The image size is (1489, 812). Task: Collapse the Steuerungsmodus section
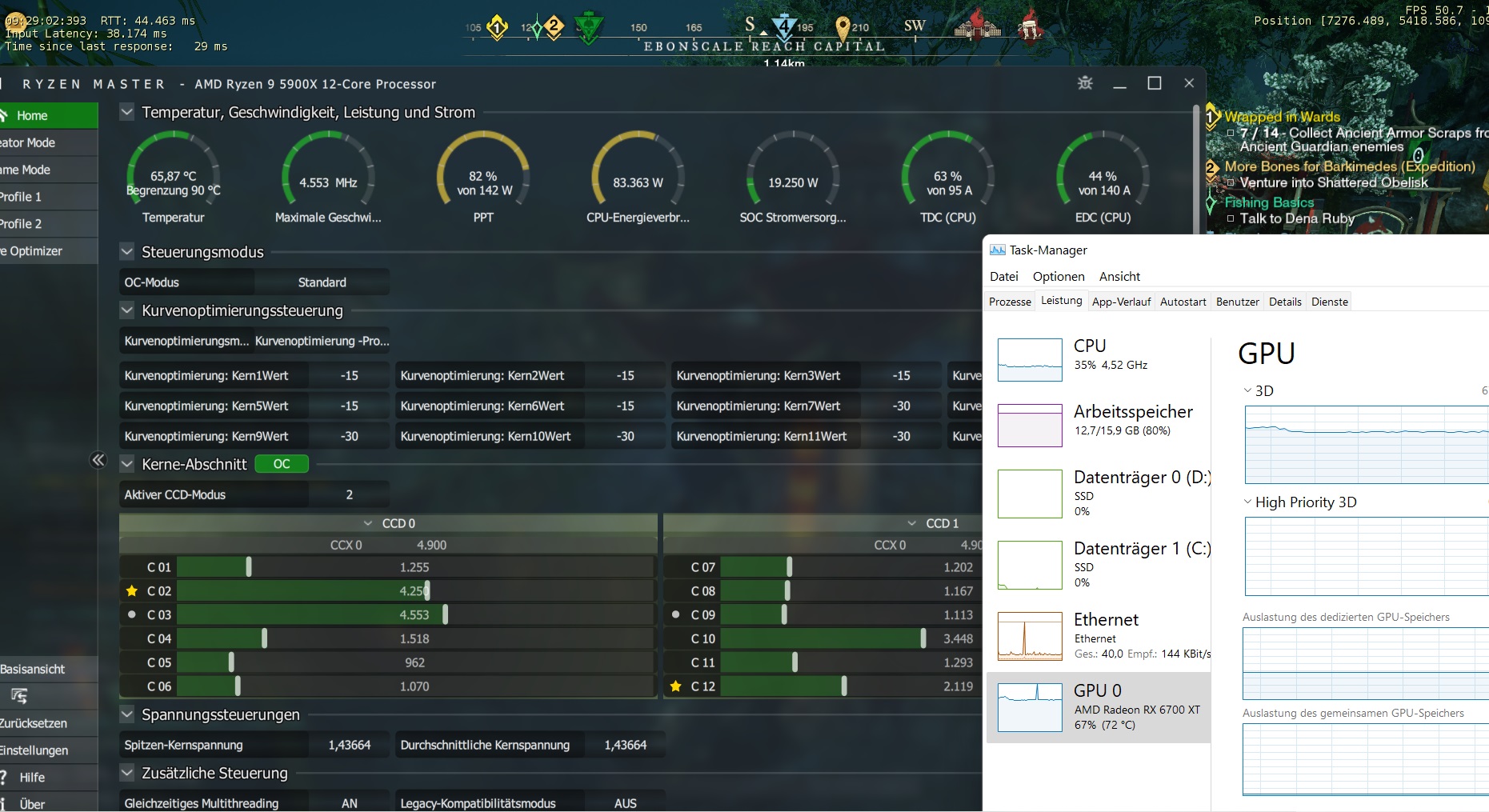tap(126, 251)
